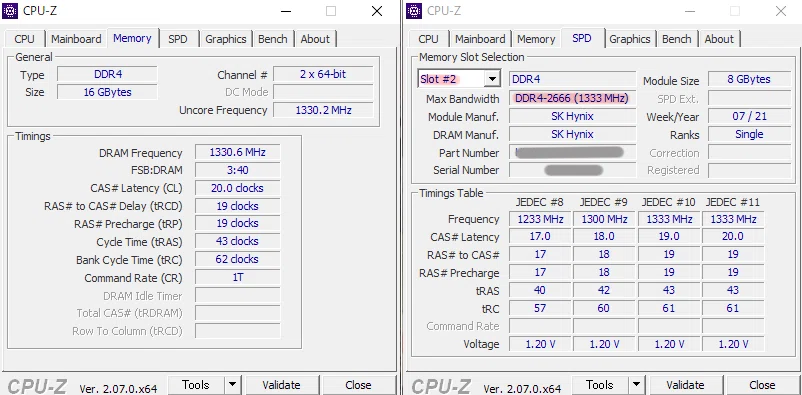This screenshot has width=802, height=395.
Task: Click Uncore Frequency 1330.2 MHz value
Action: pyautogui.click(x=323, y=110)
